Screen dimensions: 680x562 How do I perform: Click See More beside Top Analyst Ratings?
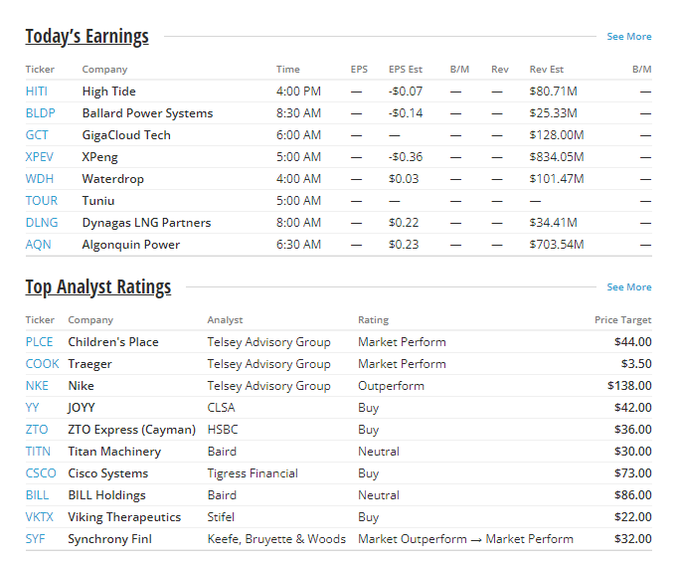(628, 288)
